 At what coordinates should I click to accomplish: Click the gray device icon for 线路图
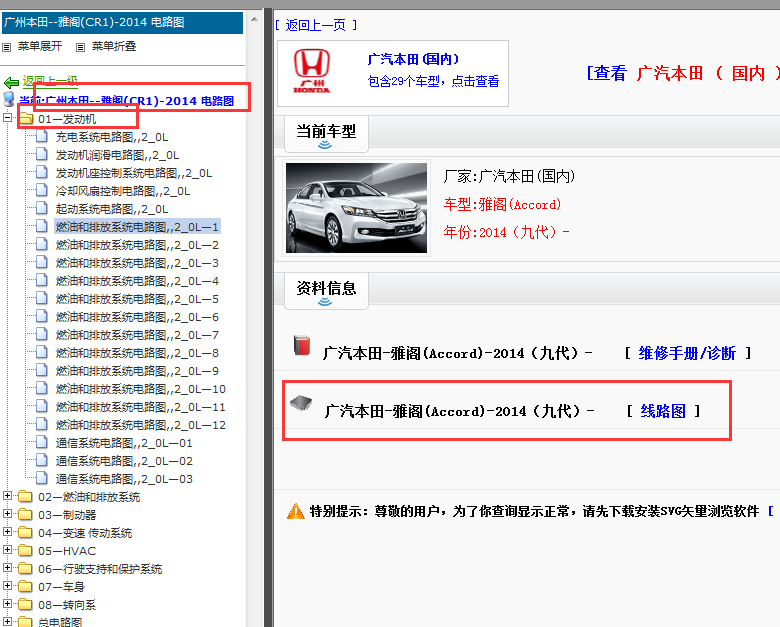[x=301, y=402]
